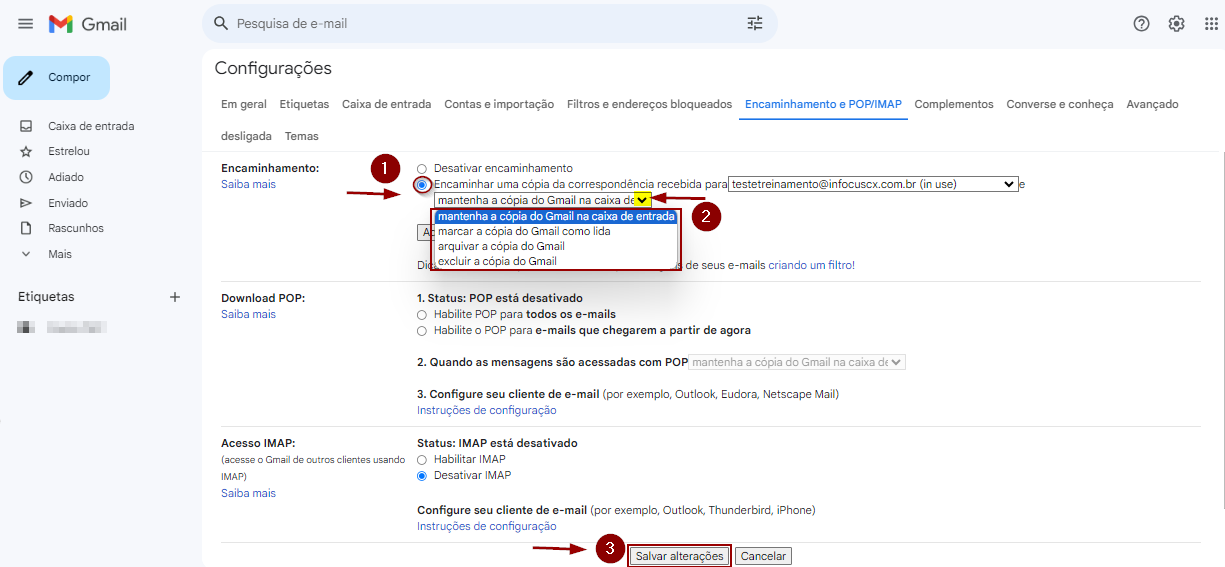Image resolution: width=1225 pixels, height=567 pixels.
Task: Open forwarding address dropdown testetreinamento@infocuscx.com.br
Action: coord(872,184)
